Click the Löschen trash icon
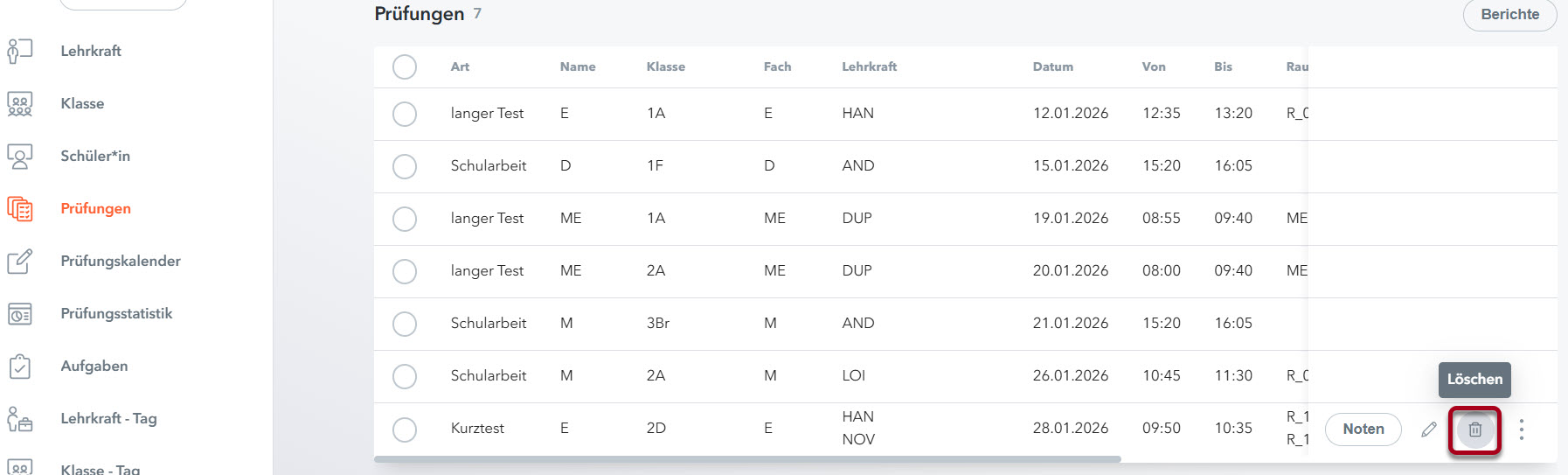Image resolution: width=1568 pixels, height=475 pixels. pos(1474,430)
